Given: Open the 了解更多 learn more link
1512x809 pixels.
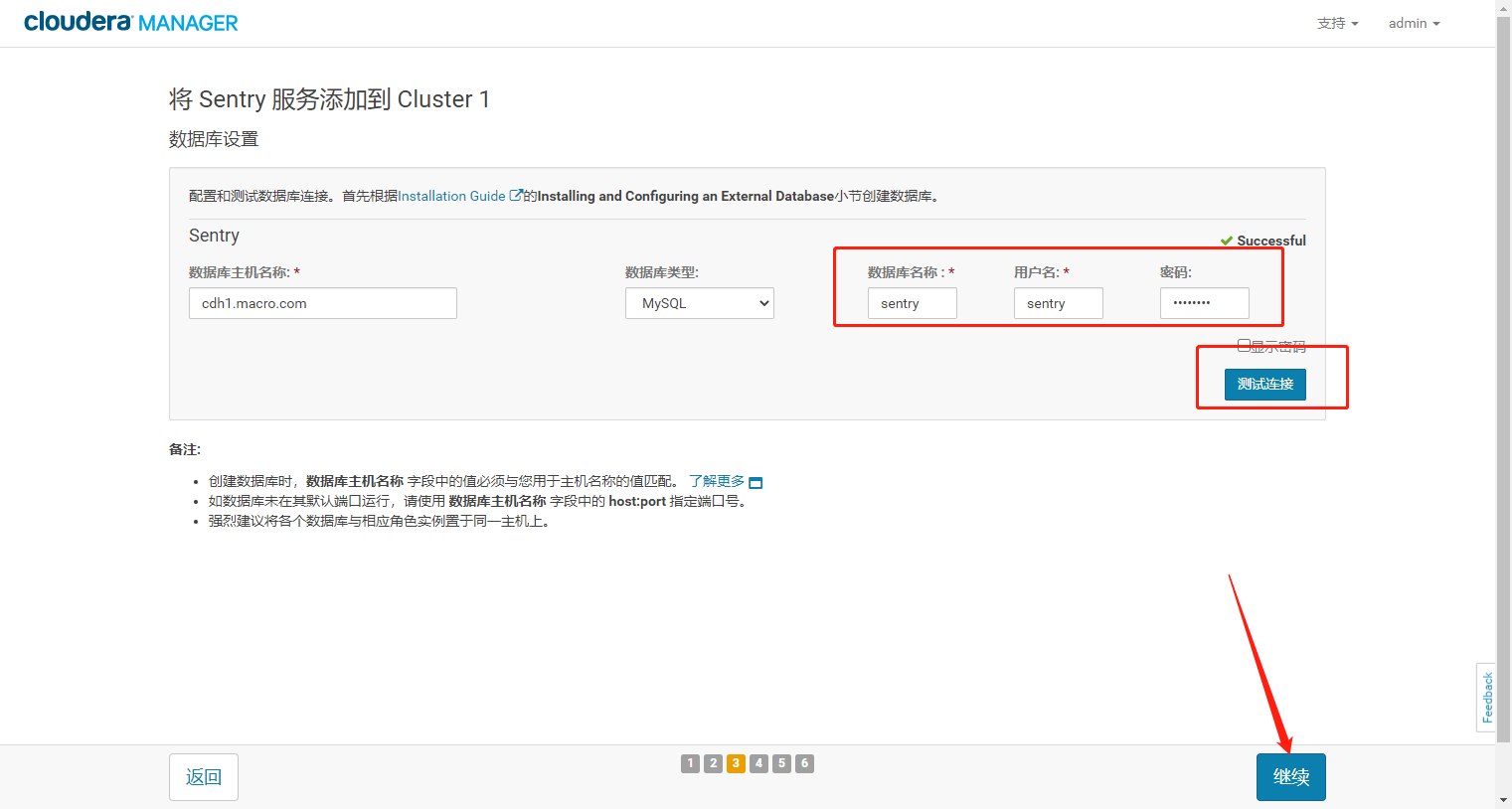Looking at the screenshot, I should 717,481.
